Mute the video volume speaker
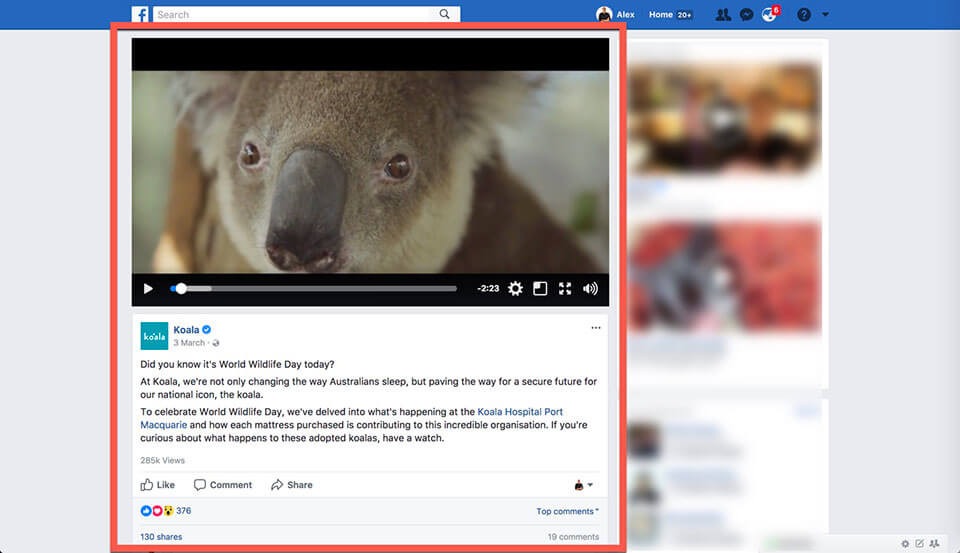Screen dimensions: 960x553 590,288
